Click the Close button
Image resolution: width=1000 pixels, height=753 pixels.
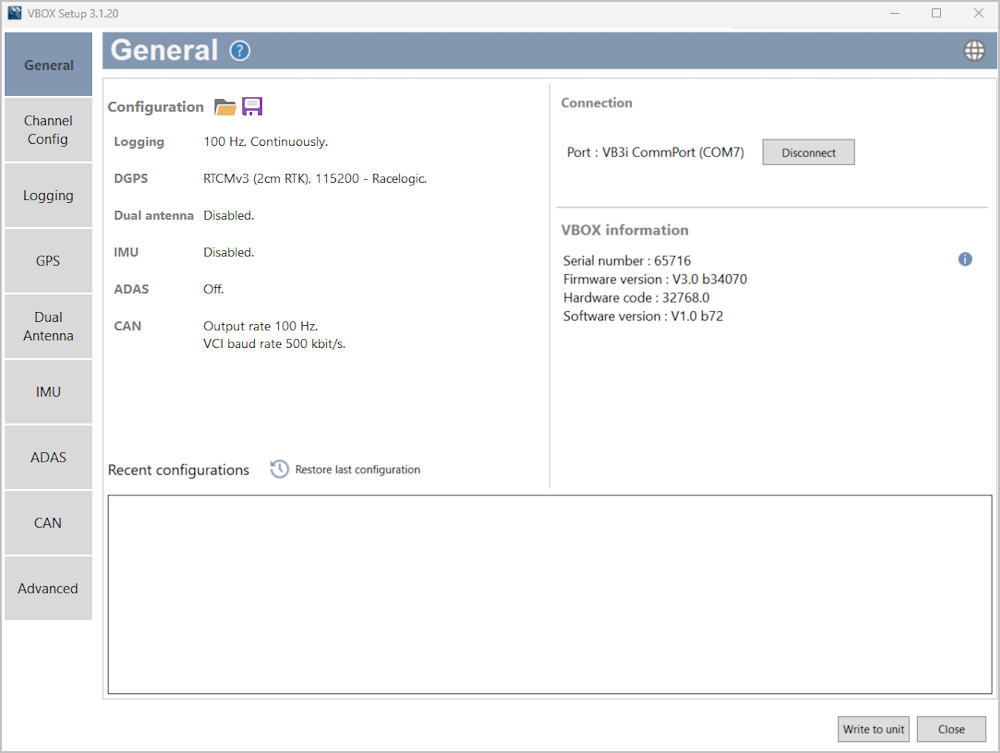[x=951, y=729]
